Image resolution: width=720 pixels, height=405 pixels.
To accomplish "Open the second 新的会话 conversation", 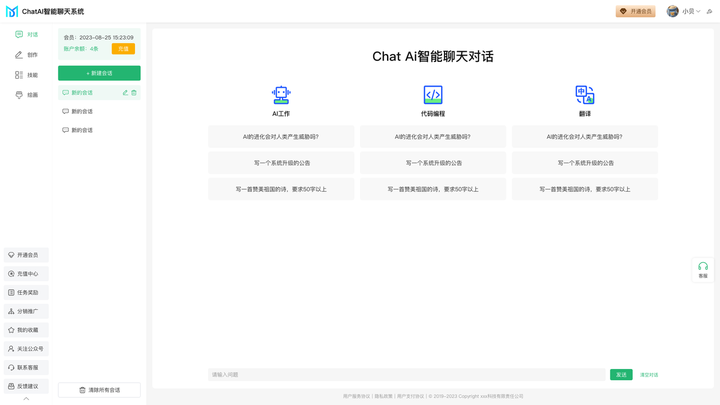I will (99, 112).
